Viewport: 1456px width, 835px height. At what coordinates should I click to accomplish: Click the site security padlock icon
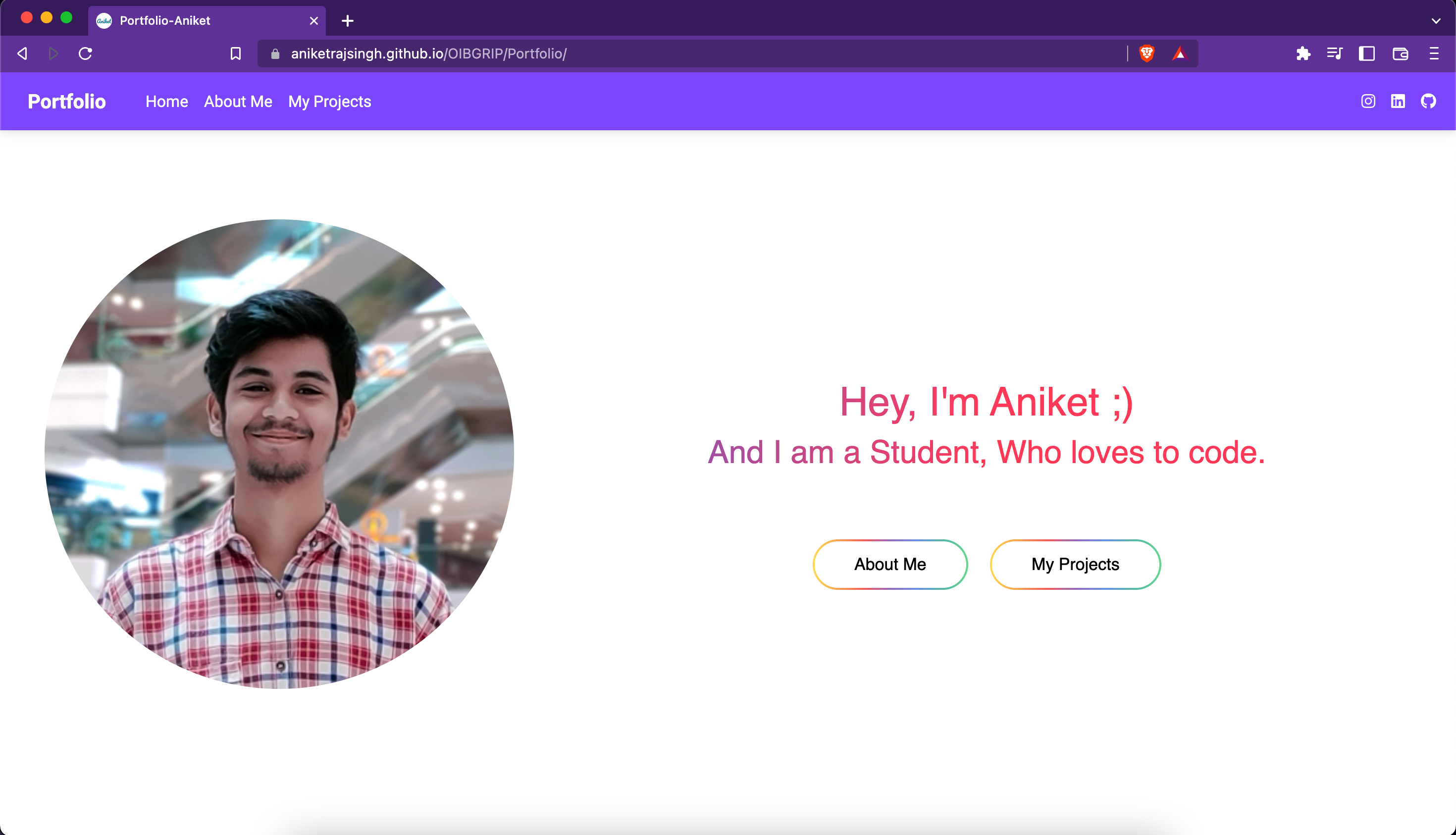[275, 53]
